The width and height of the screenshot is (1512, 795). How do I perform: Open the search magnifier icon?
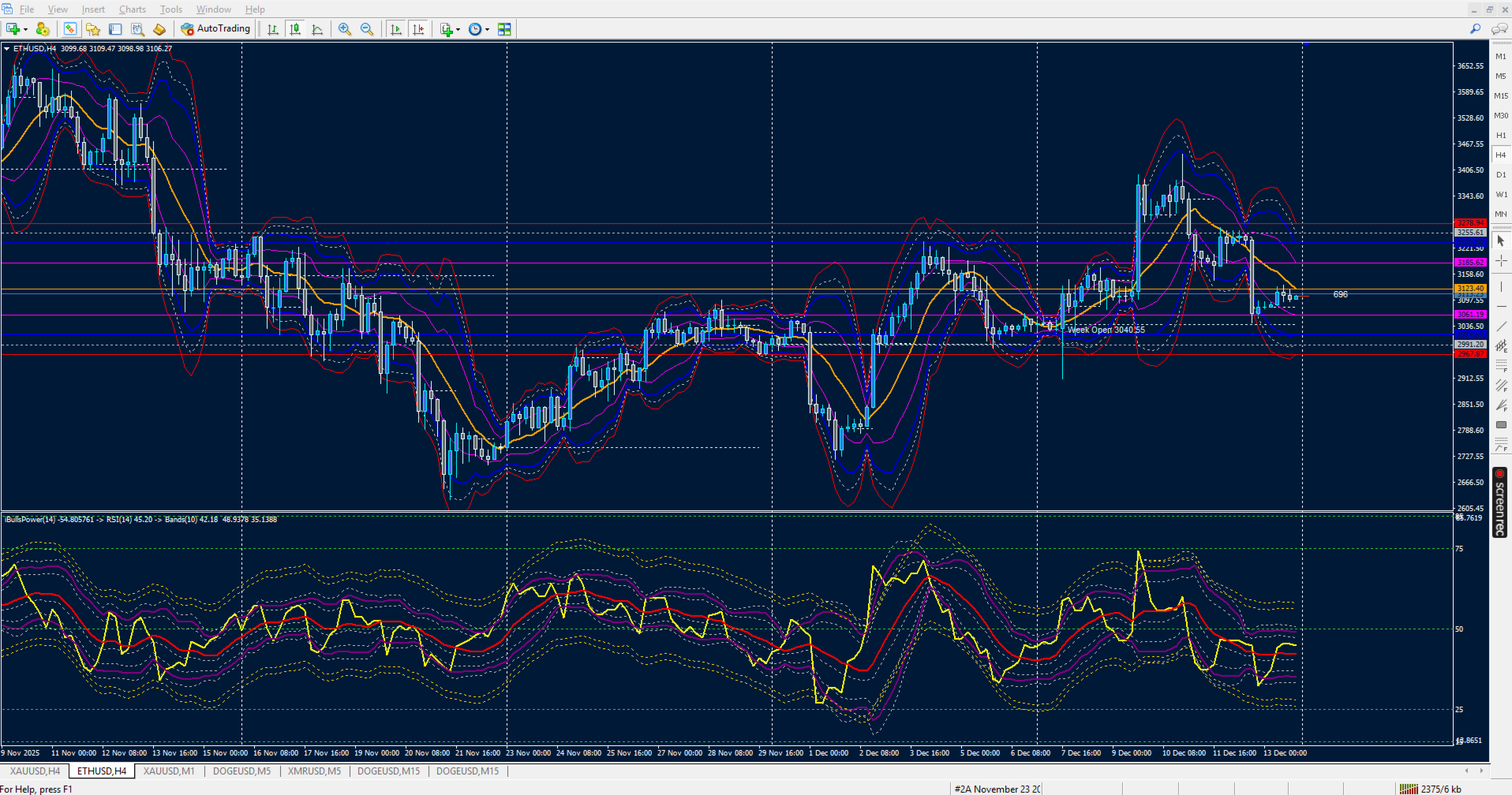(x=1475, y=29)
